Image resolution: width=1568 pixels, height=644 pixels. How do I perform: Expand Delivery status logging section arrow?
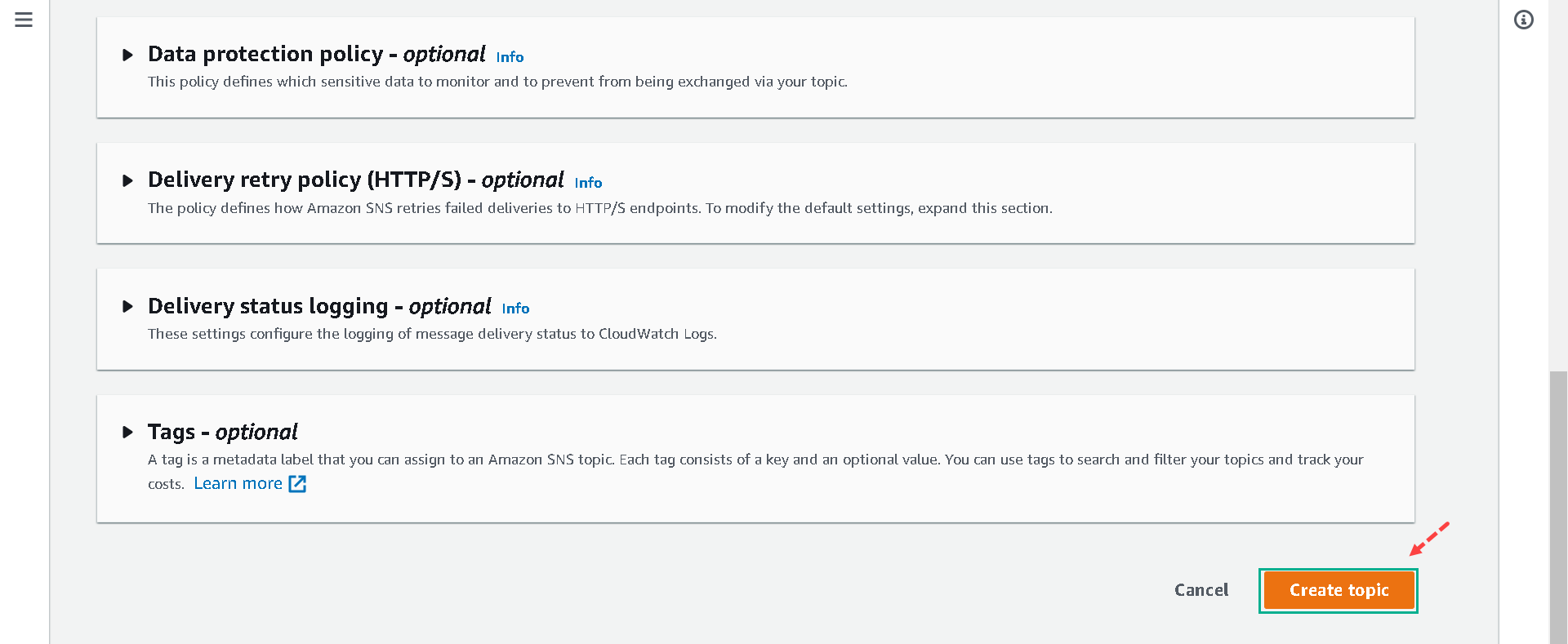click(127, 307)
